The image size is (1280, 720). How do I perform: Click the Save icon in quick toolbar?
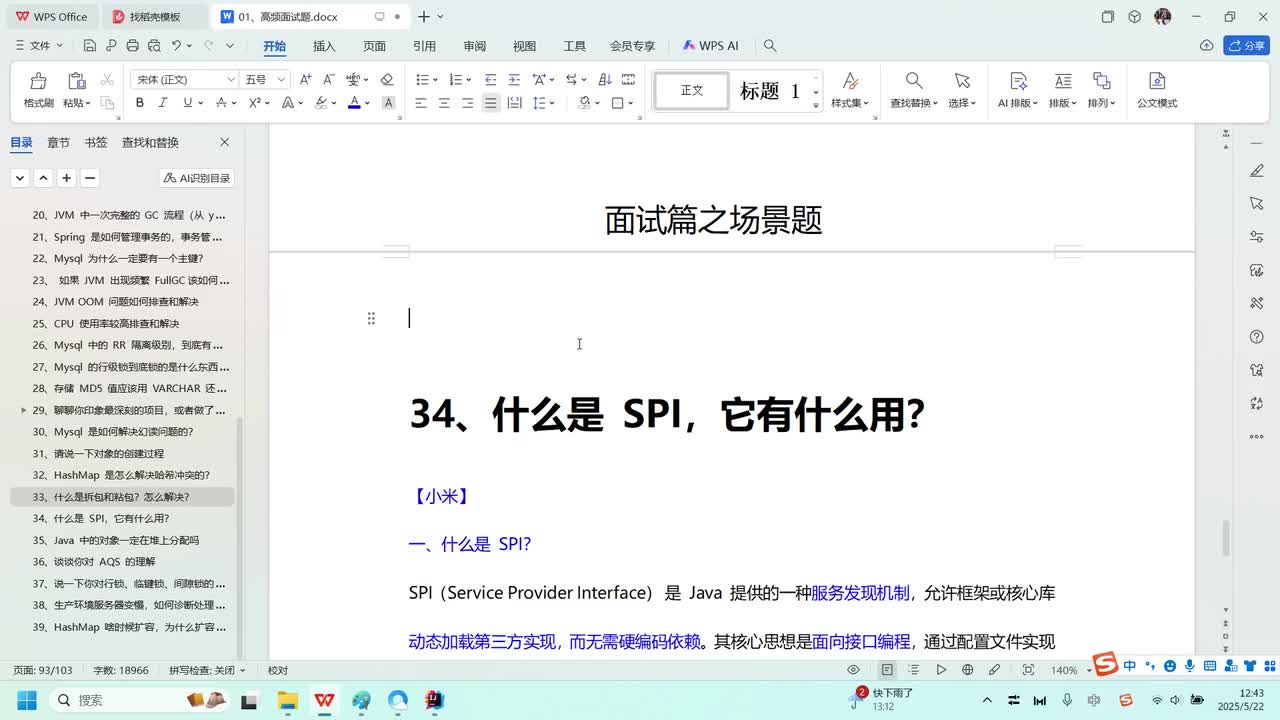click(90, 46)
